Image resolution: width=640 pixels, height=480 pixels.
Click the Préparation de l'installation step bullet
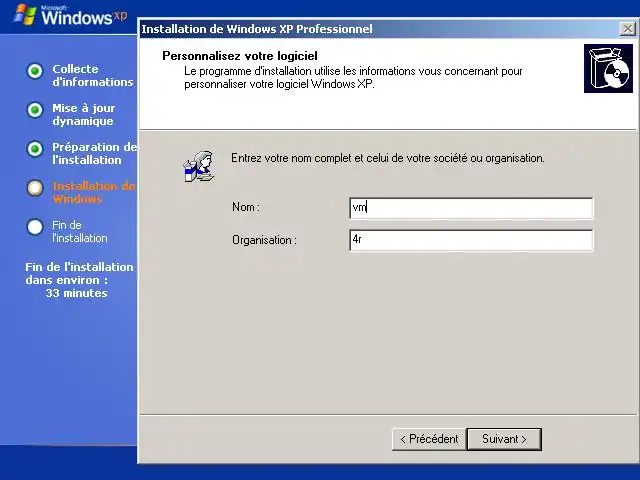[x=35, y=149]
